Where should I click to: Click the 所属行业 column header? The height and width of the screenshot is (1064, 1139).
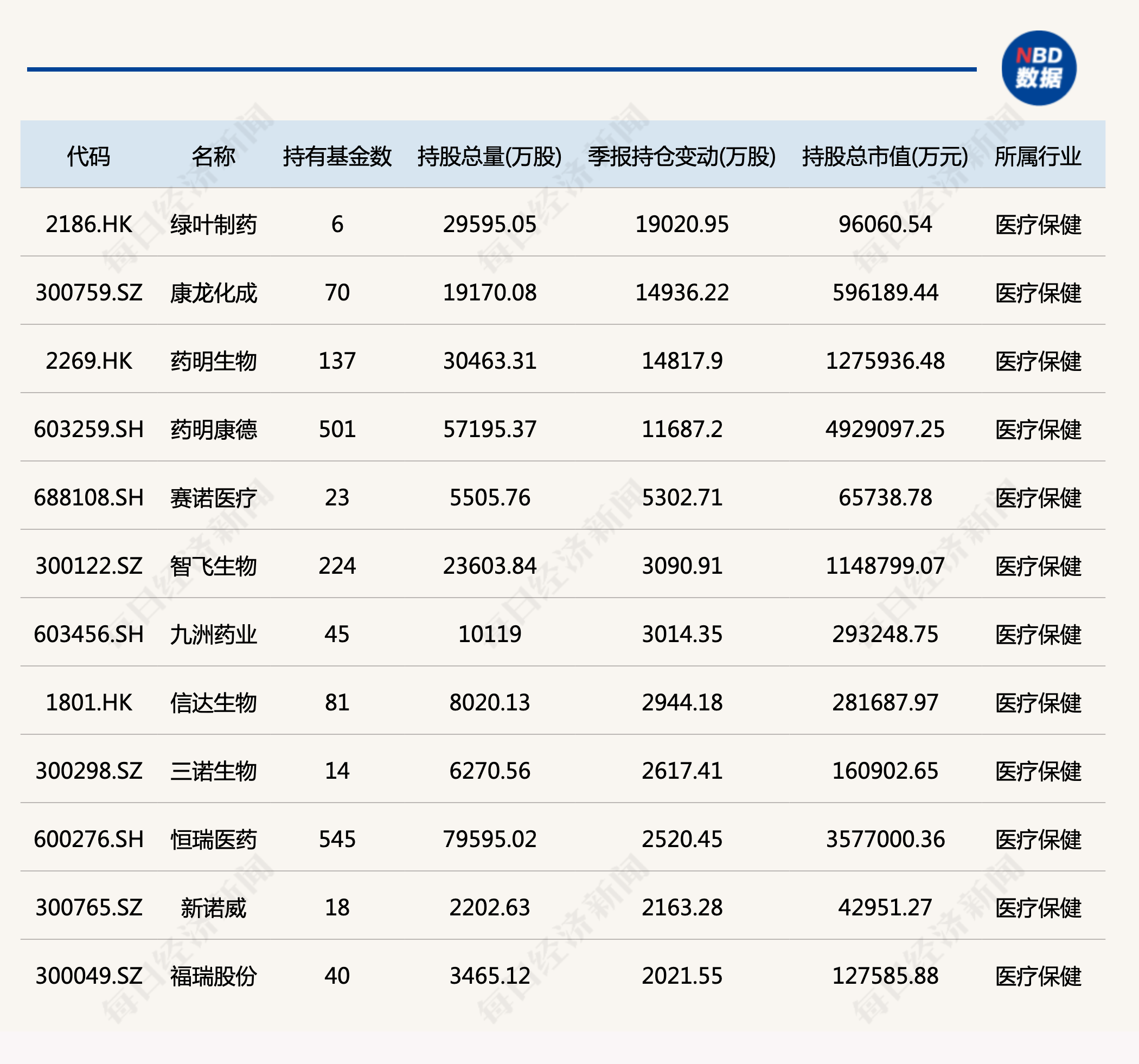coord(1038,156)
